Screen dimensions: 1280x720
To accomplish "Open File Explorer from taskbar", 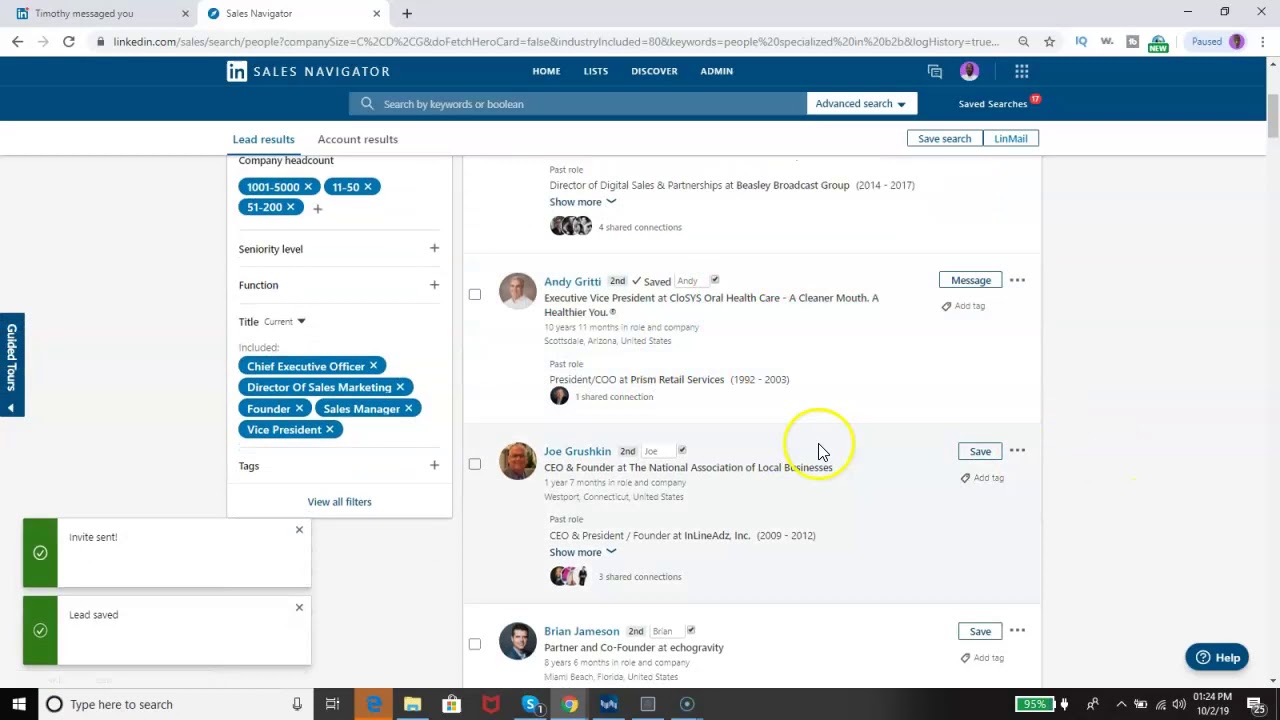I will [412, 704].
